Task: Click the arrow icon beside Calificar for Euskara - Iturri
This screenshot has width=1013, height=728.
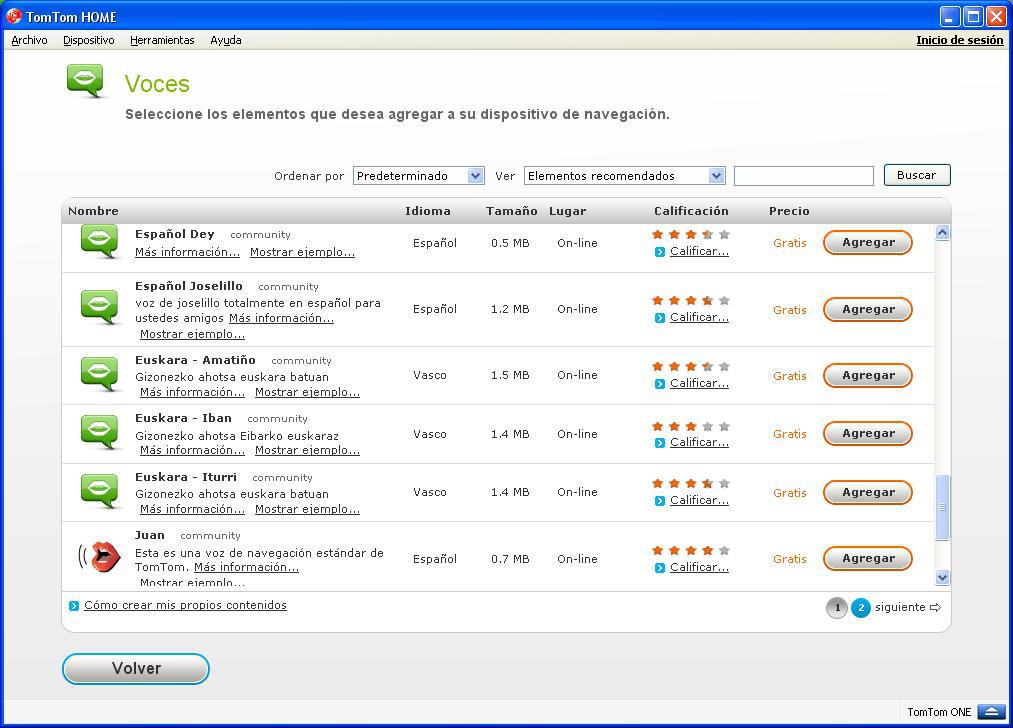Action: click(x=660, y=501)
